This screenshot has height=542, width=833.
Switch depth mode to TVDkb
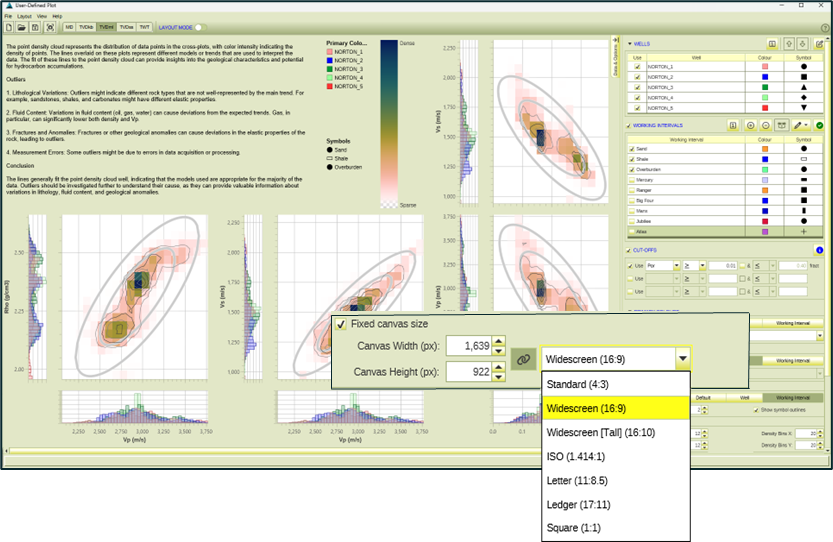(86, 27)
